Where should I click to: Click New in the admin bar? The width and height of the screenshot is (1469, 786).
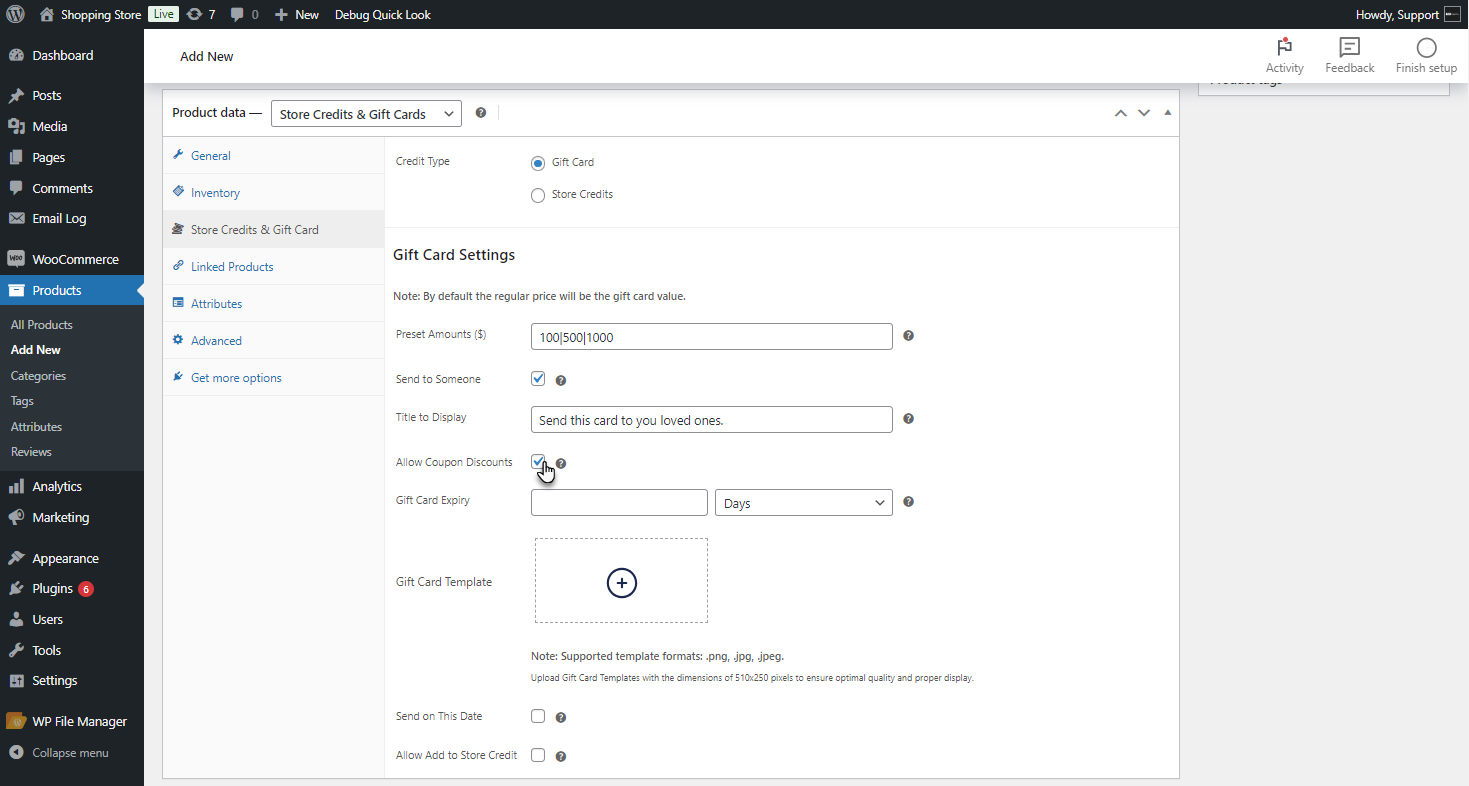297,14
